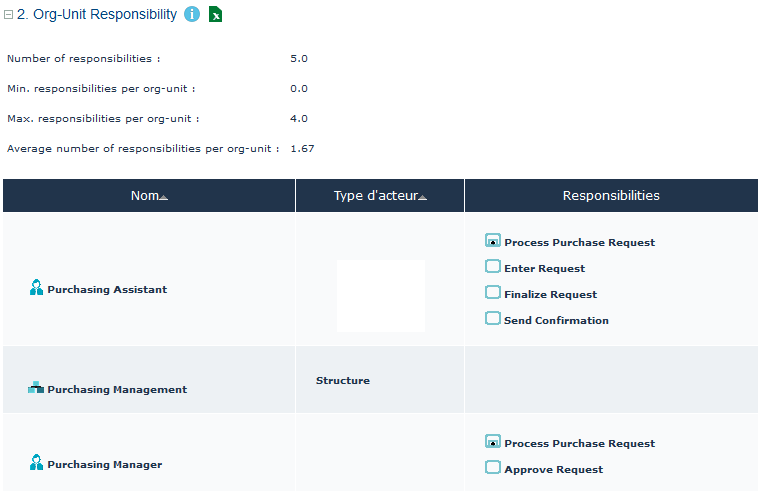The width and height of the screenshot is (762, 491).
Task: Toggle the Enter Request checkbox
Action: [x=493, y=267]
